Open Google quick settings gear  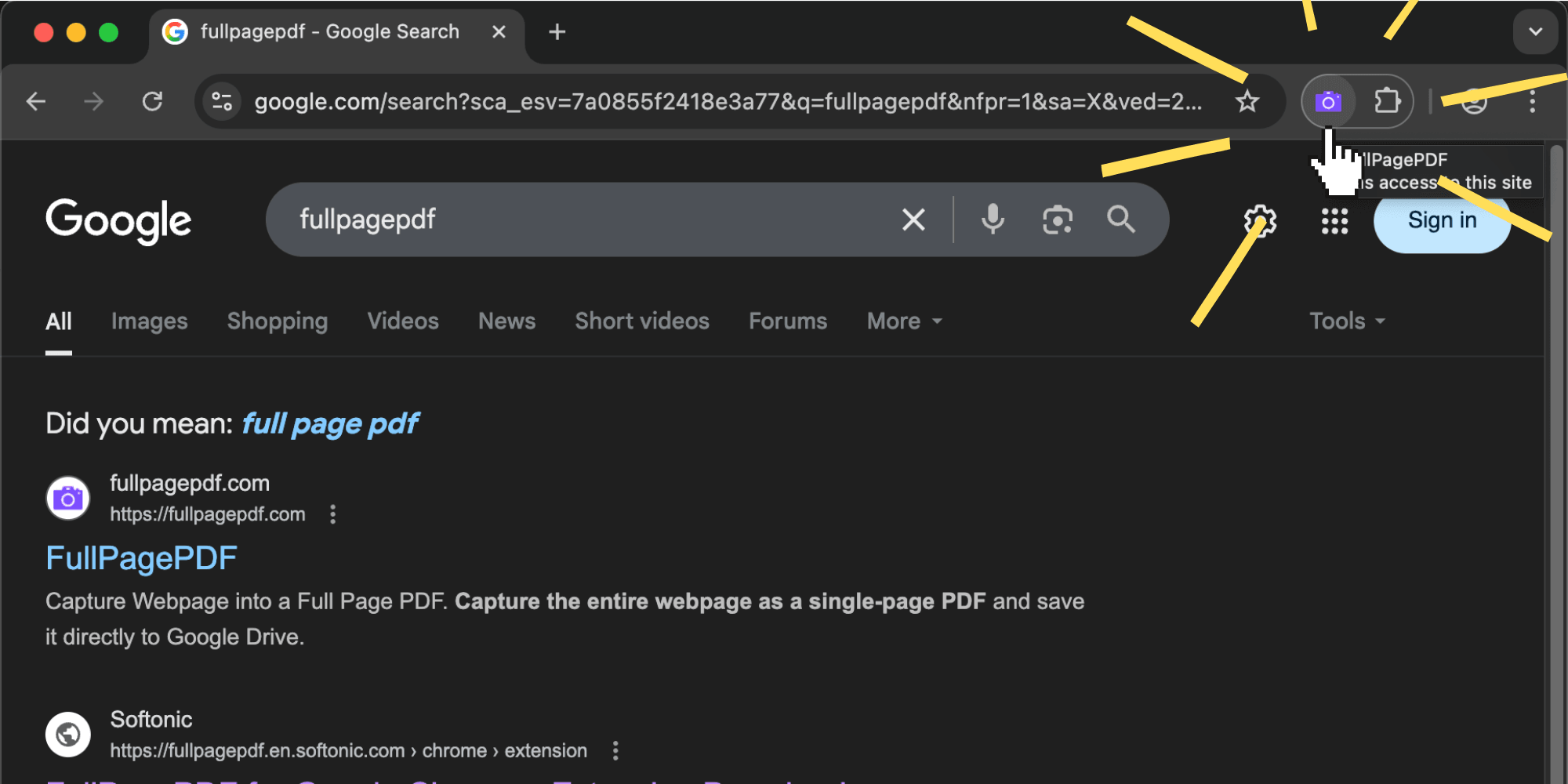(x=1260, y=221)
